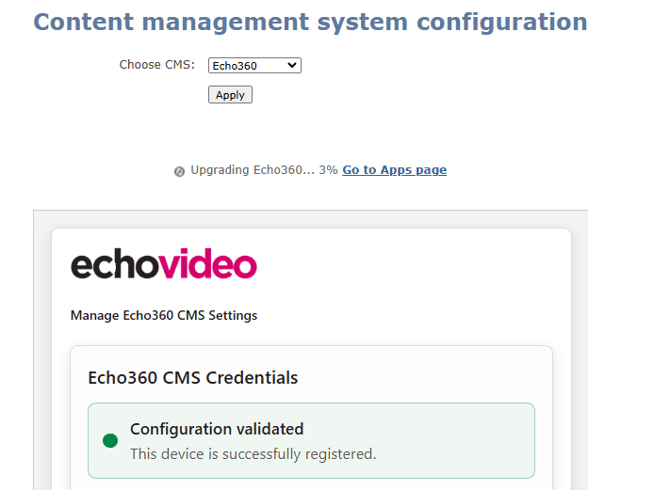Click the Manage Echo360 CMS Settings text
The image size is (670, 490).
(164, 315)
